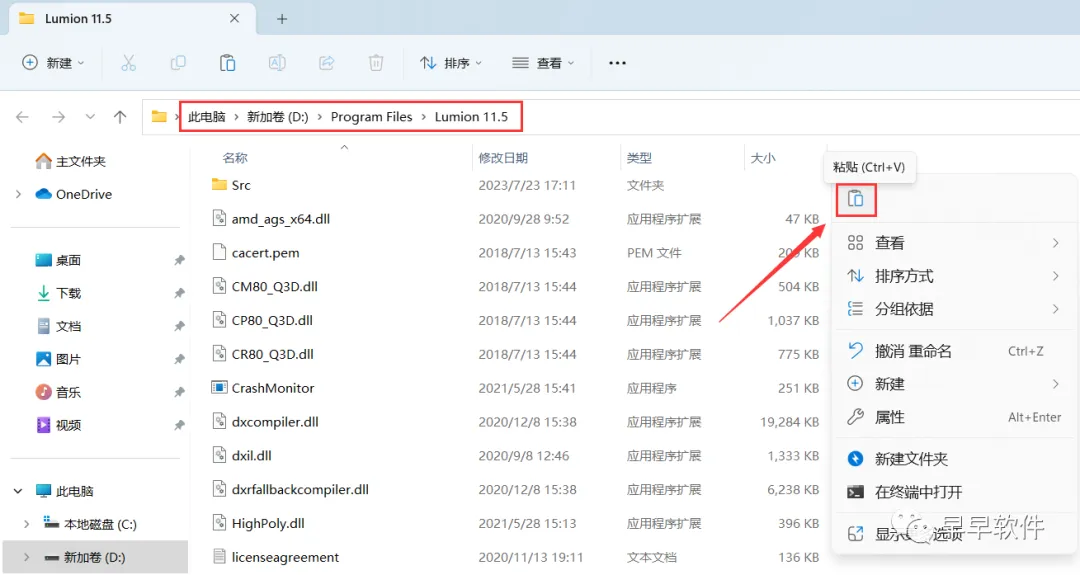Click Program Files in the address breadcrumb
Screen dimensions: 1080x575
click(x=371, y=117)
